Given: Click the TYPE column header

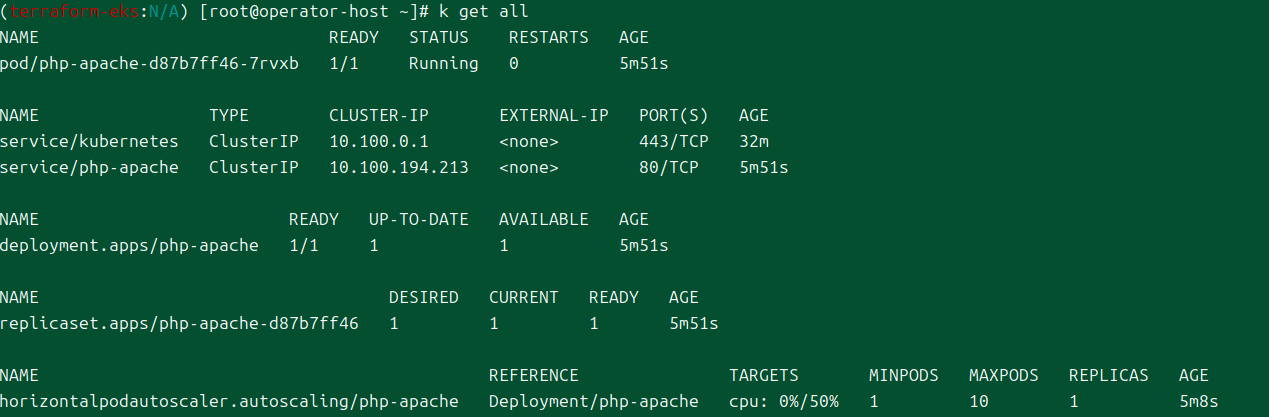Looking at the screenshot, I should (x=229, y=116).
